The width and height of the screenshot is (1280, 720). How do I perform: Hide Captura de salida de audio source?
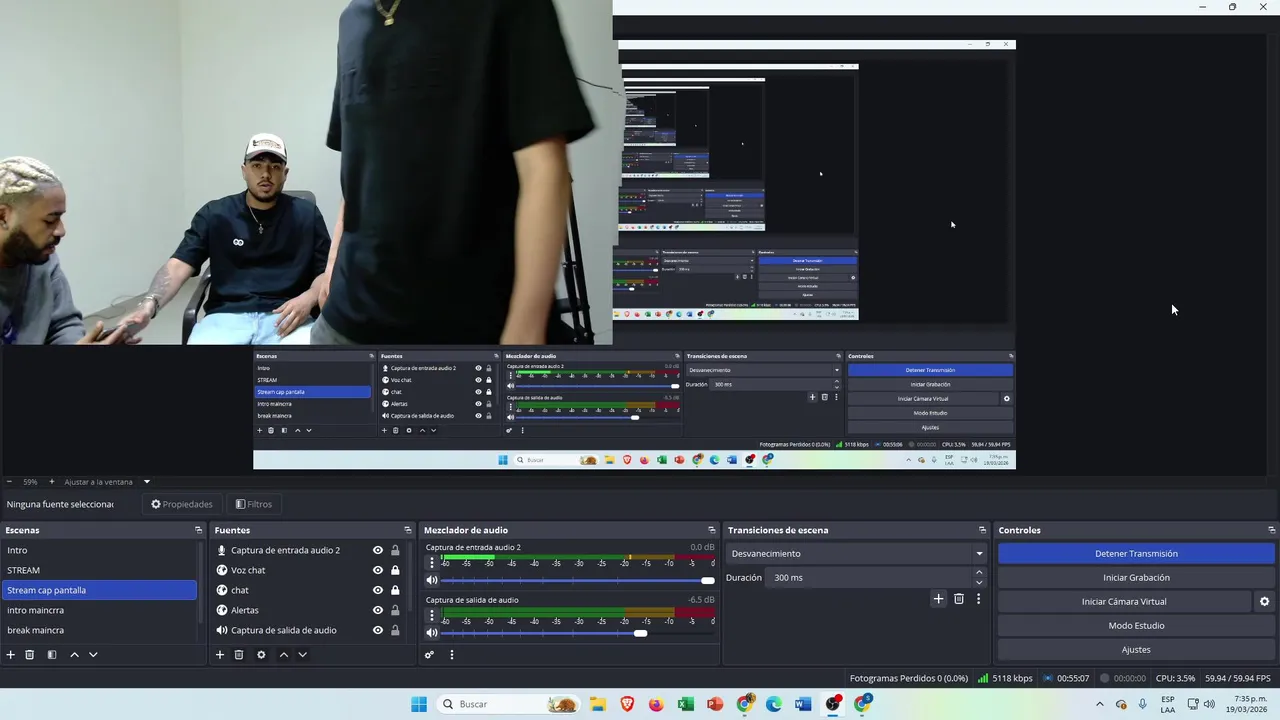[378, 630]
